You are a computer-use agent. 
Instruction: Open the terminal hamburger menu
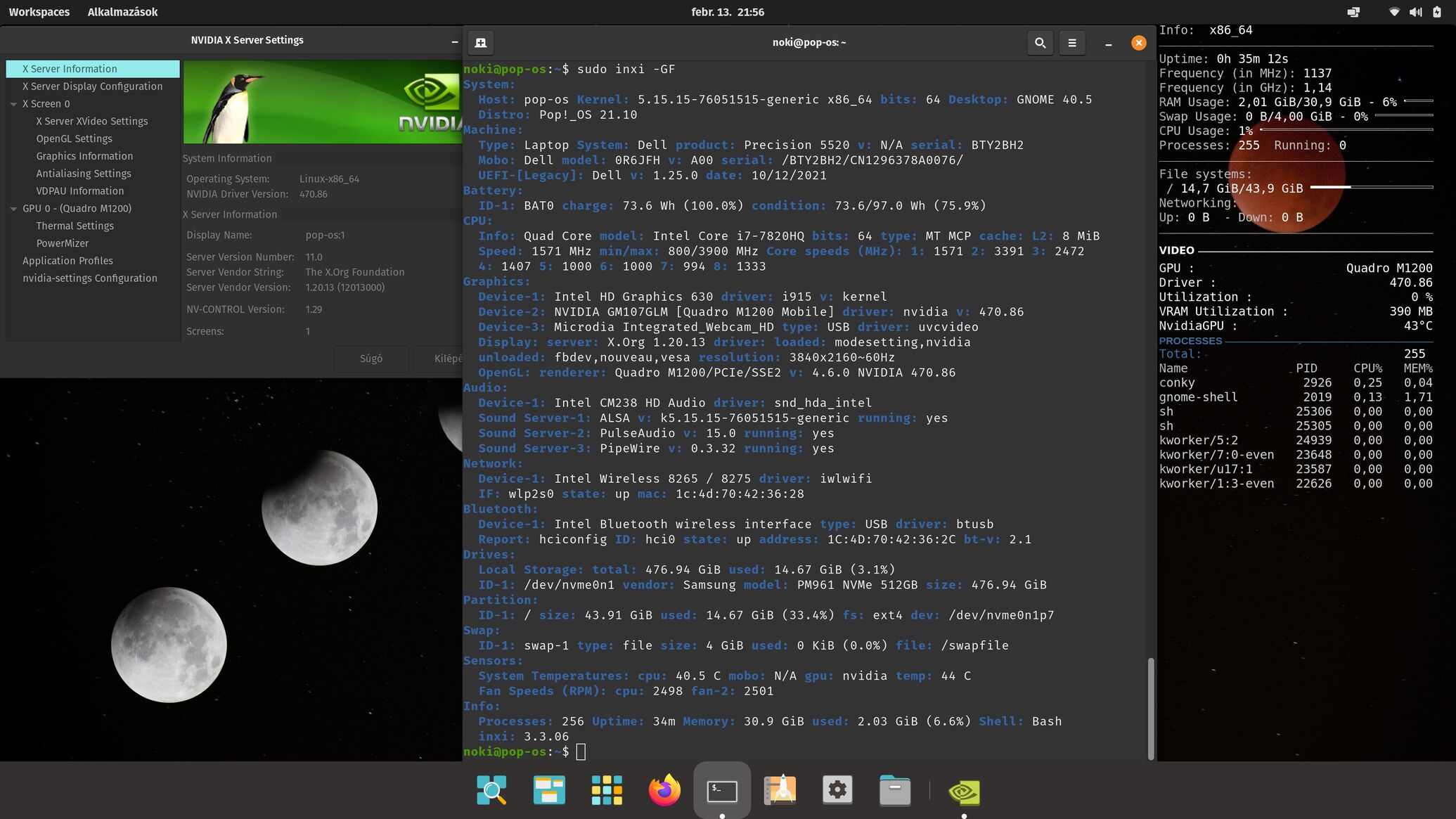tap(1072, 43)
